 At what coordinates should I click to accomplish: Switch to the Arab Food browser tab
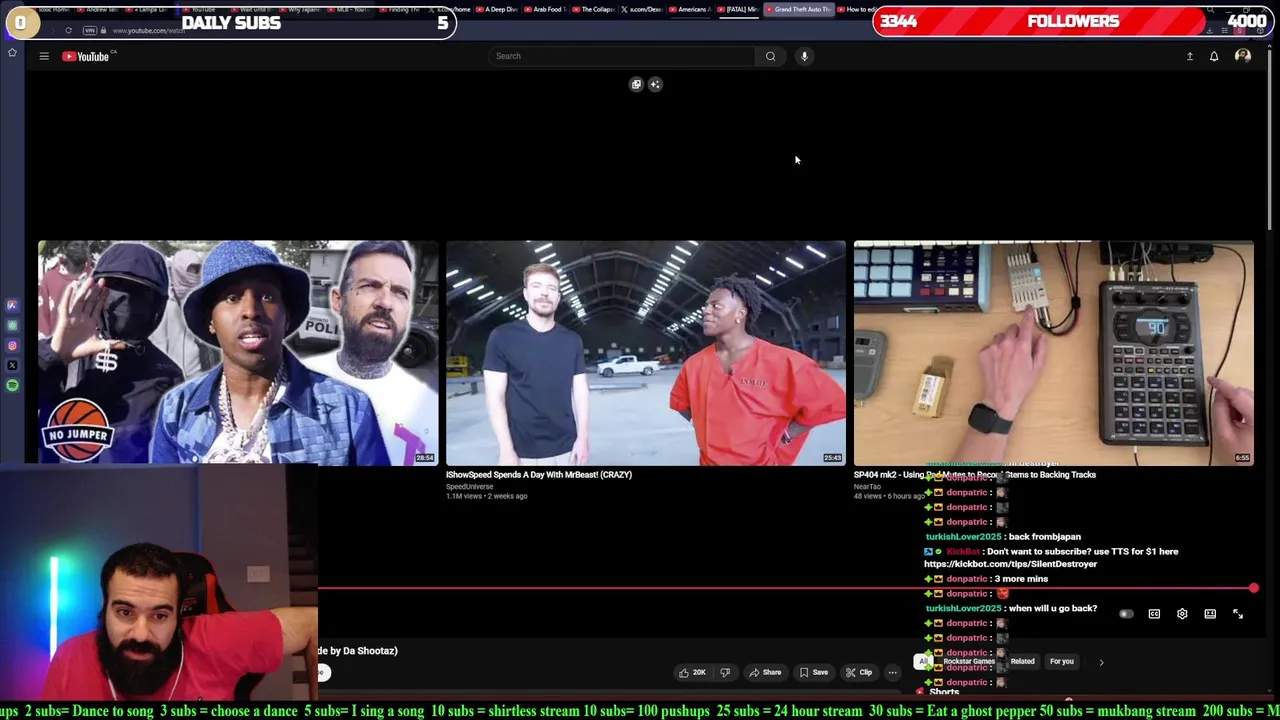[545, 9]
